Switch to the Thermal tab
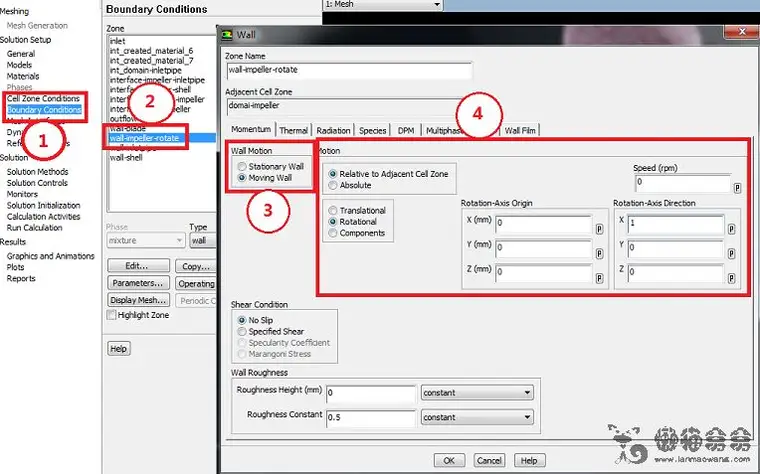The width and height of the screenshot is (760, 474). [293, 130]
